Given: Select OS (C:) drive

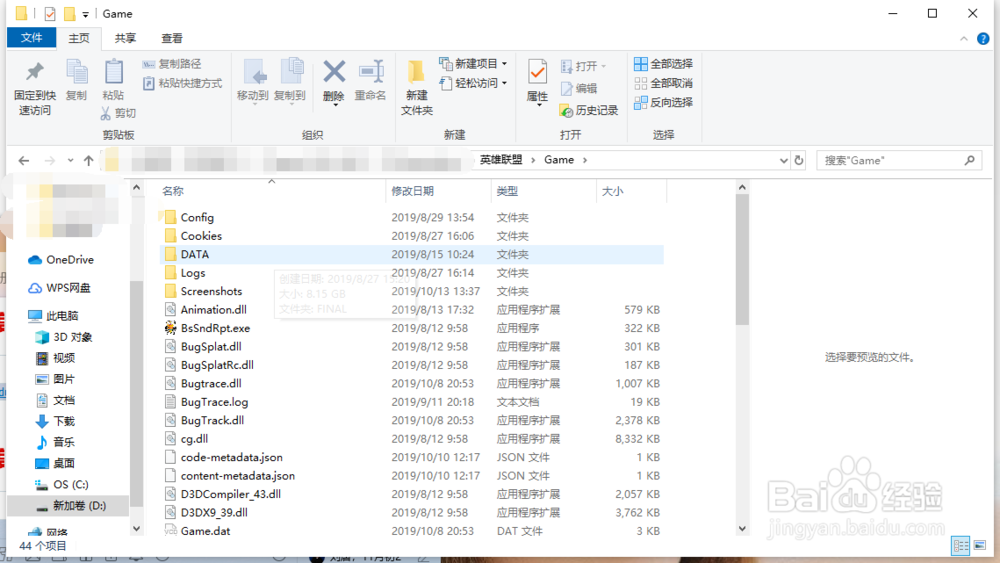Looking at the screenshot, I should (x=62, y=485).
